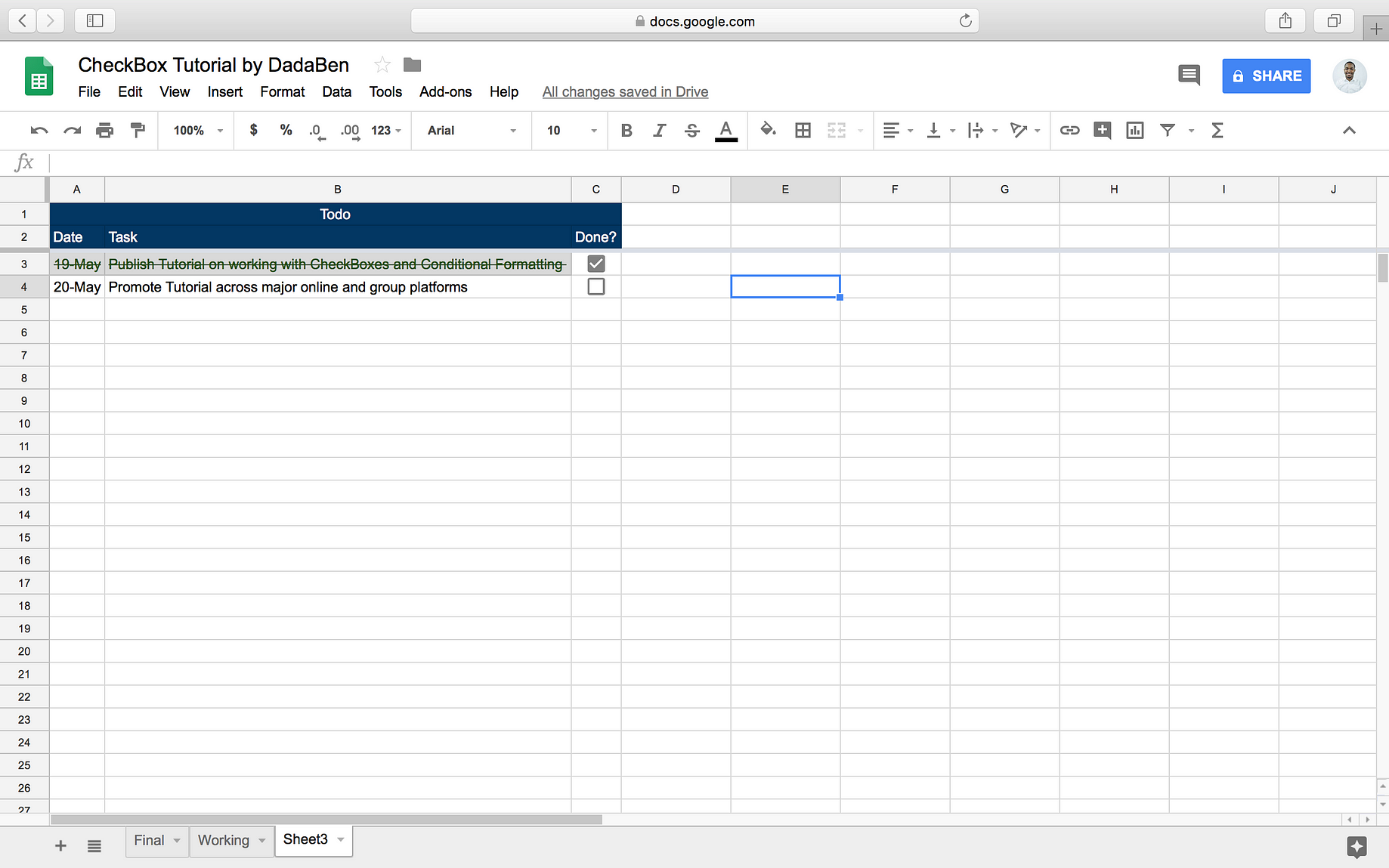Check the Done checkbox for 20-May task
Viewport: 1389px width, 868px height.
596,286
